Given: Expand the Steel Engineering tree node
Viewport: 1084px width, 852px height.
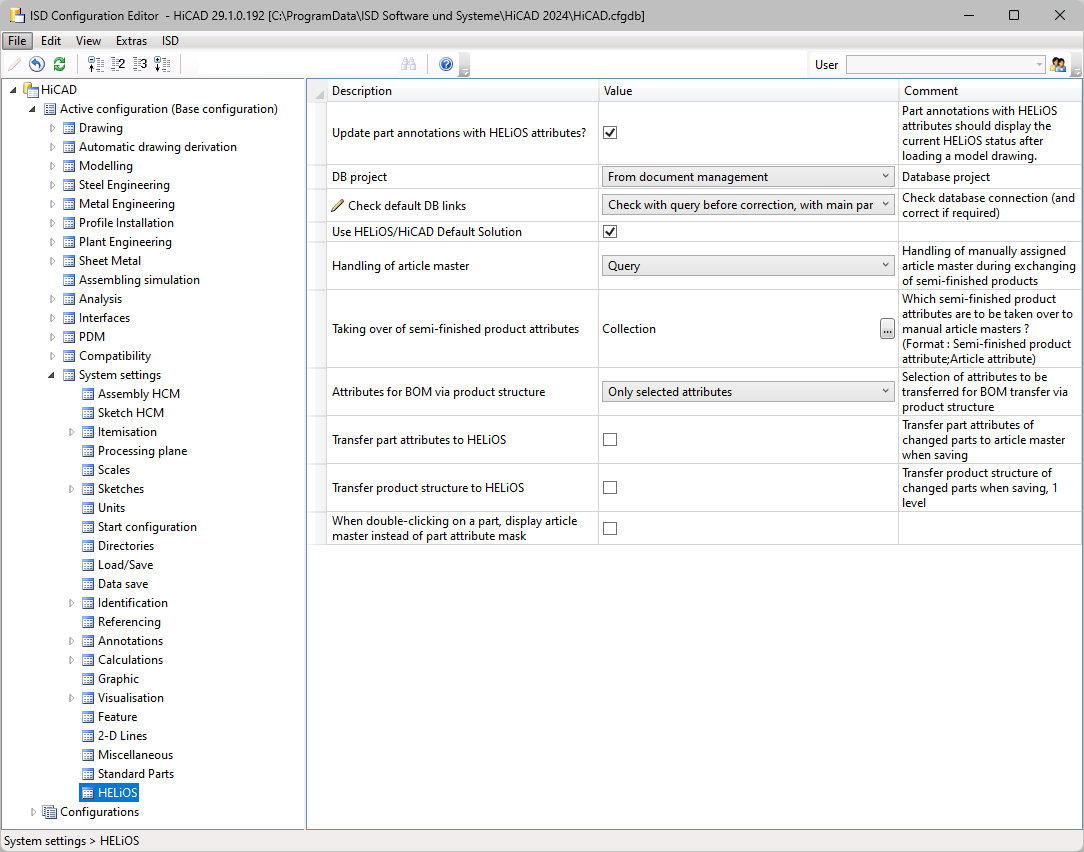Looking at the screenshot, I should click(x=54, y=185).
